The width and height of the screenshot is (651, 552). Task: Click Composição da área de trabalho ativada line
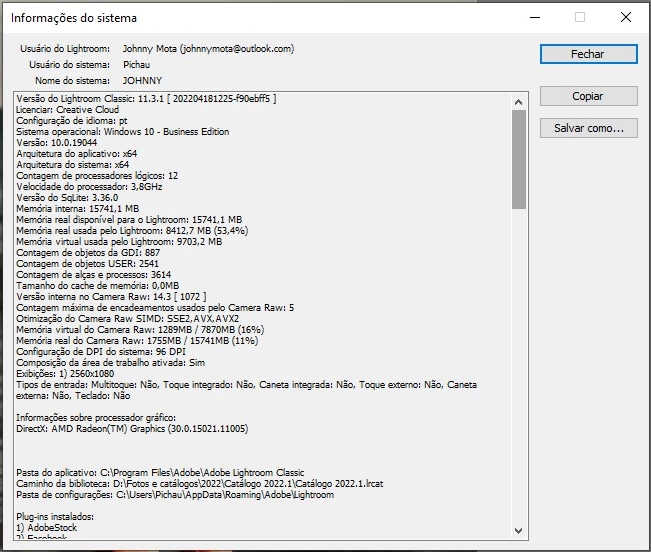click(110, 363)
